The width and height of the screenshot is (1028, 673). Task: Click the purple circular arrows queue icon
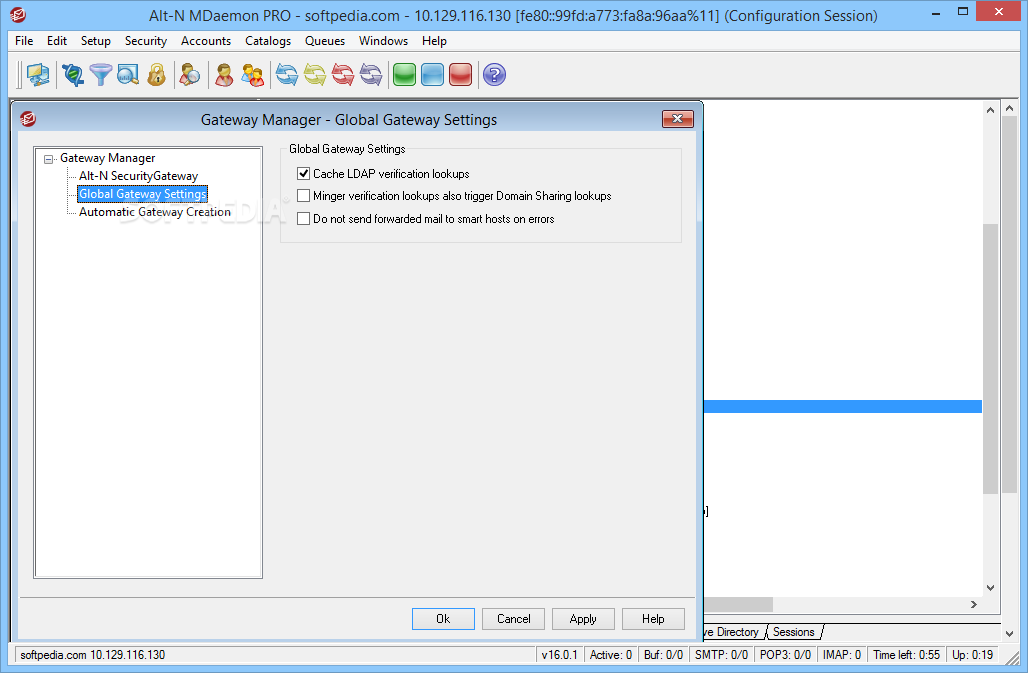click(x=371, y=75)
